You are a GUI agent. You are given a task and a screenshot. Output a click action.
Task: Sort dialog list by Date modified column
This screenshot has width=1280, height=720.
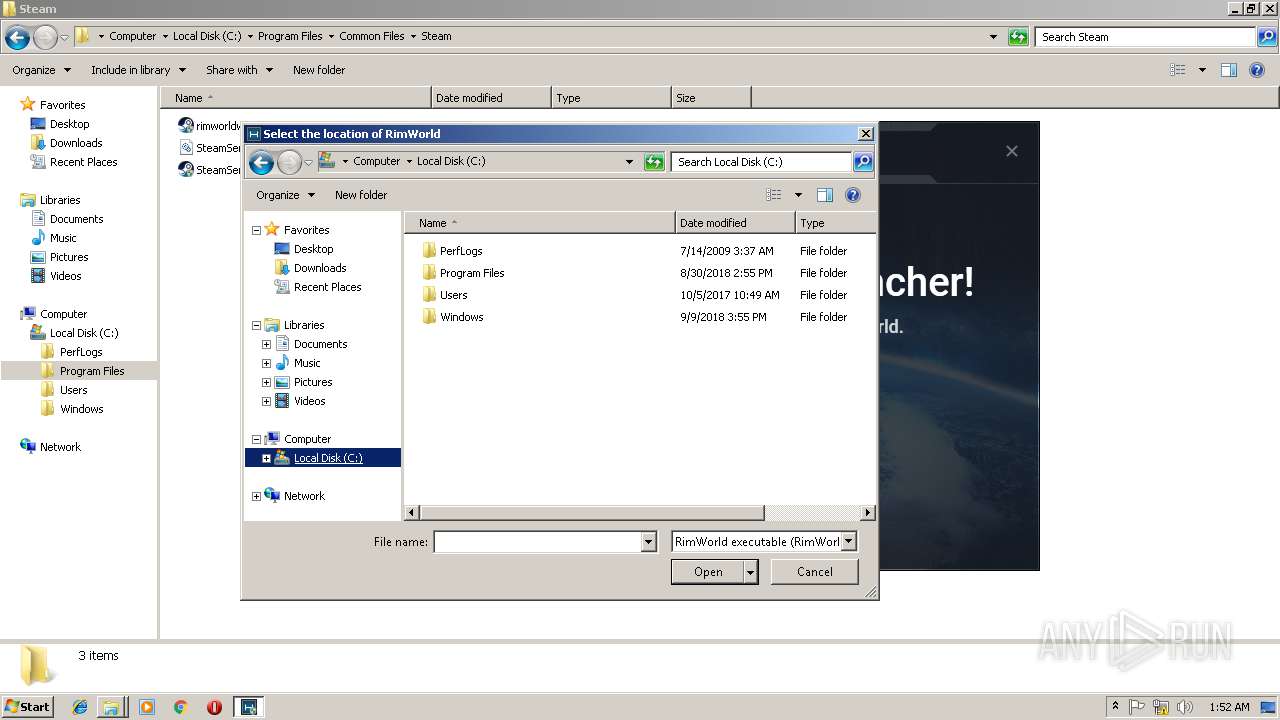point(735,223)
